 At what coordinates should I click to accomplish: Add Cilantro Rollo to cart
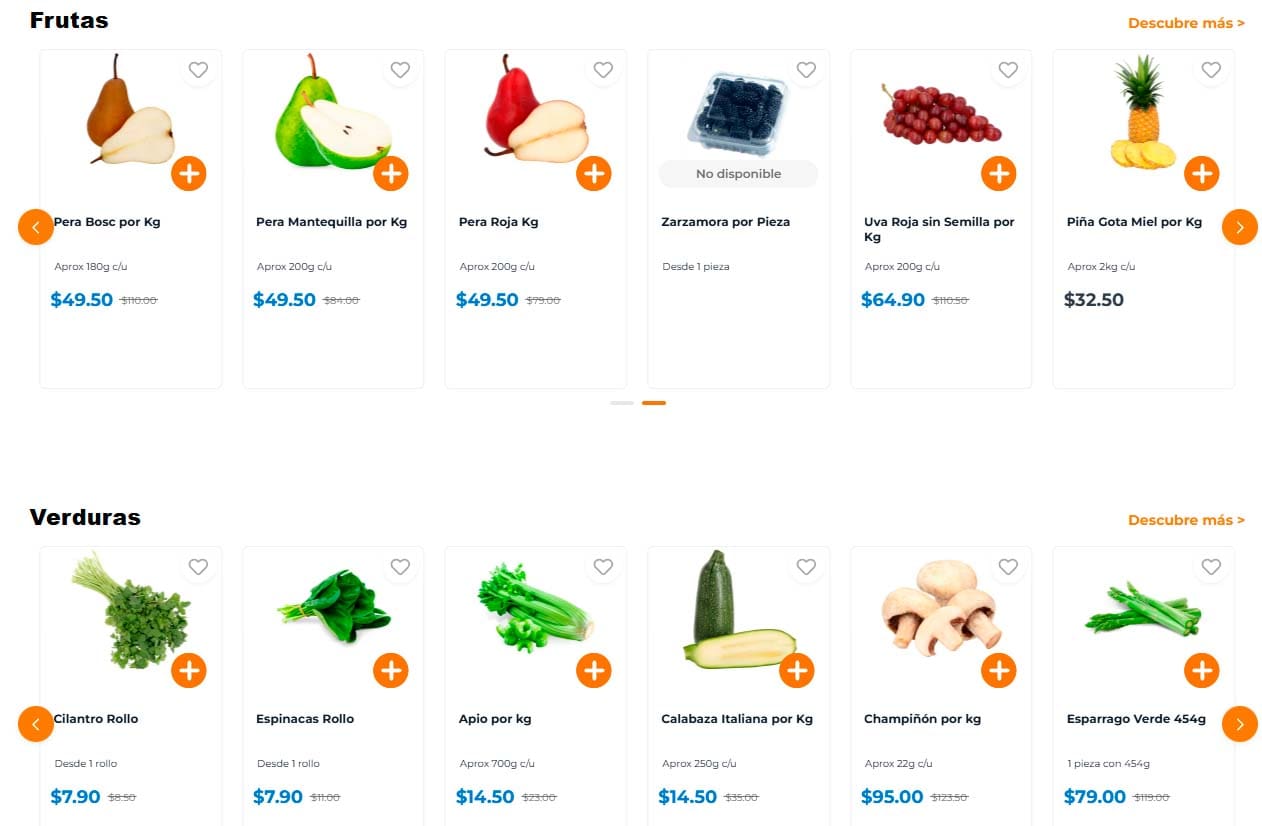coord(188,670)
